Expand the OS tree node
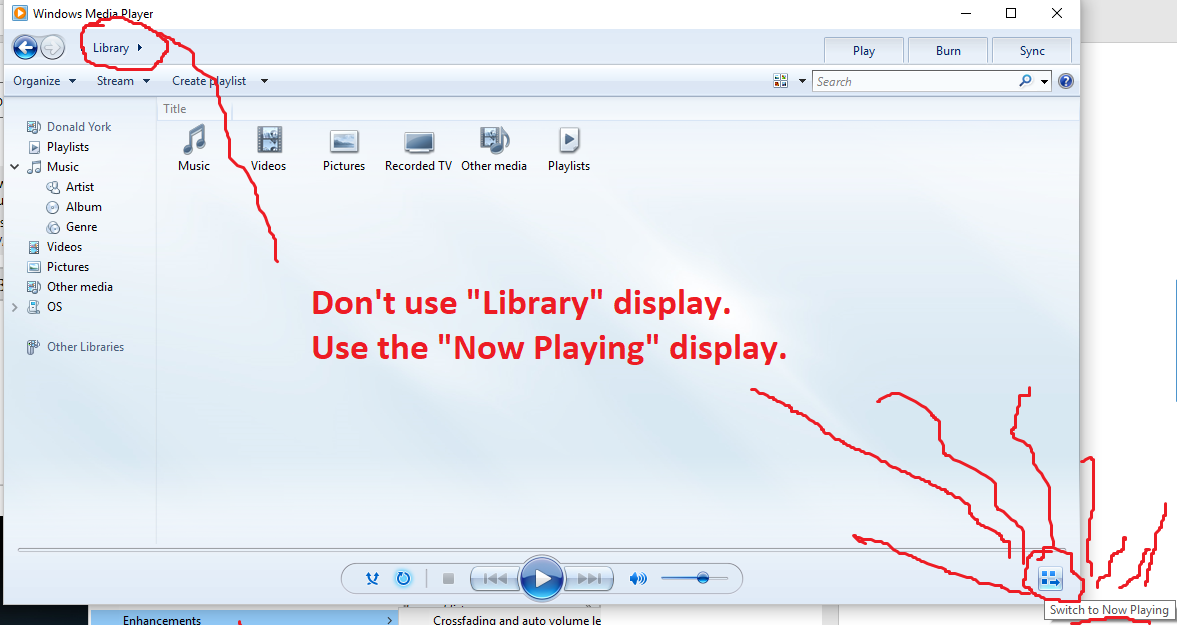 pyautogui.click(x=14, y=307)
